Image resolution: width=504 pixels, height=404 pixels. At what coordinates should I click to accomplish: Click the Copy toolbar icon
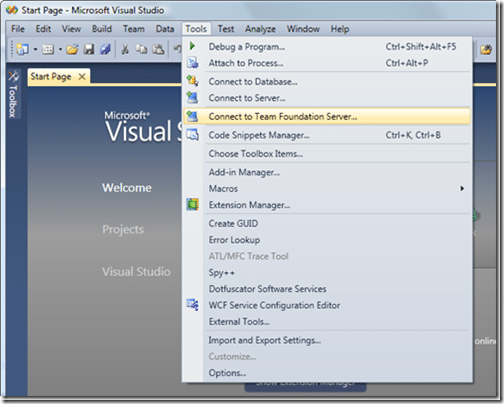click(141, 49)
